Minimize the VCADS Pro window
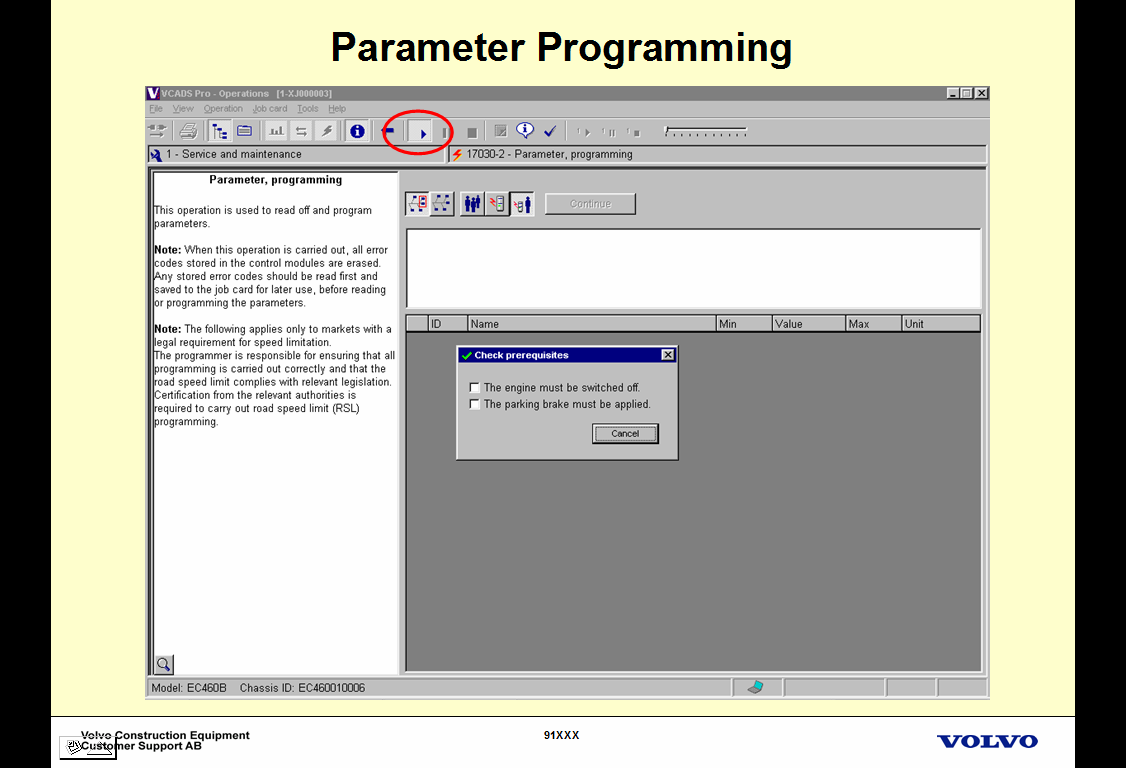The height and width of the screenshot is (768, 1126). 953,93
